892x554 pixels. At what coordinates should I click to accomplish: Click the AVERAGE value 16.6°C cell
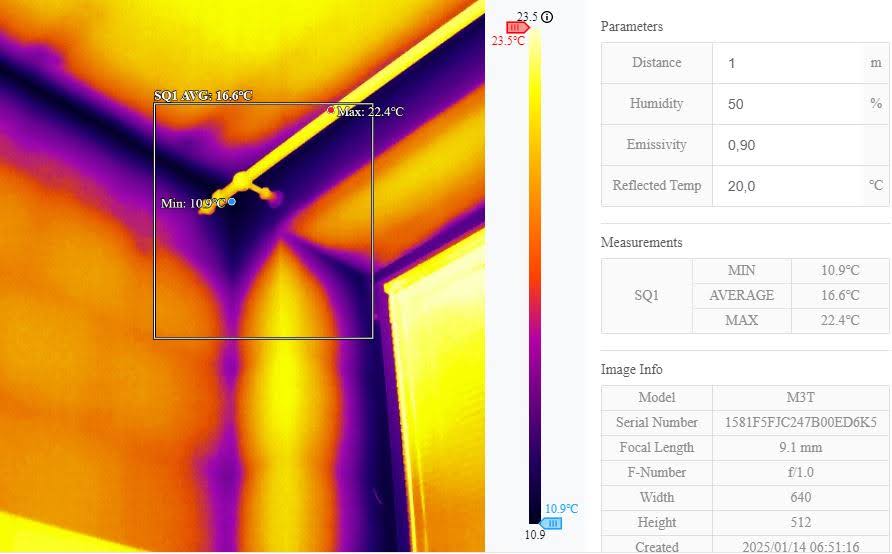(x=840, y=295)
